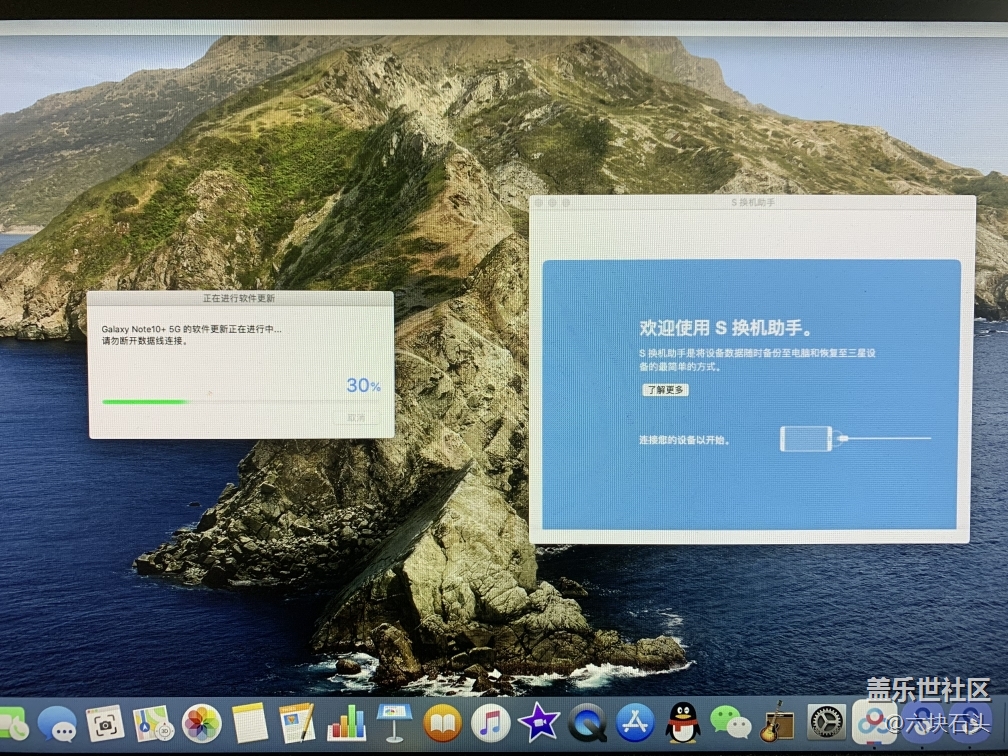Screen dimensions: 1008x756
Task: Open QuickTime Player from the dock
Action: point(587,723)
